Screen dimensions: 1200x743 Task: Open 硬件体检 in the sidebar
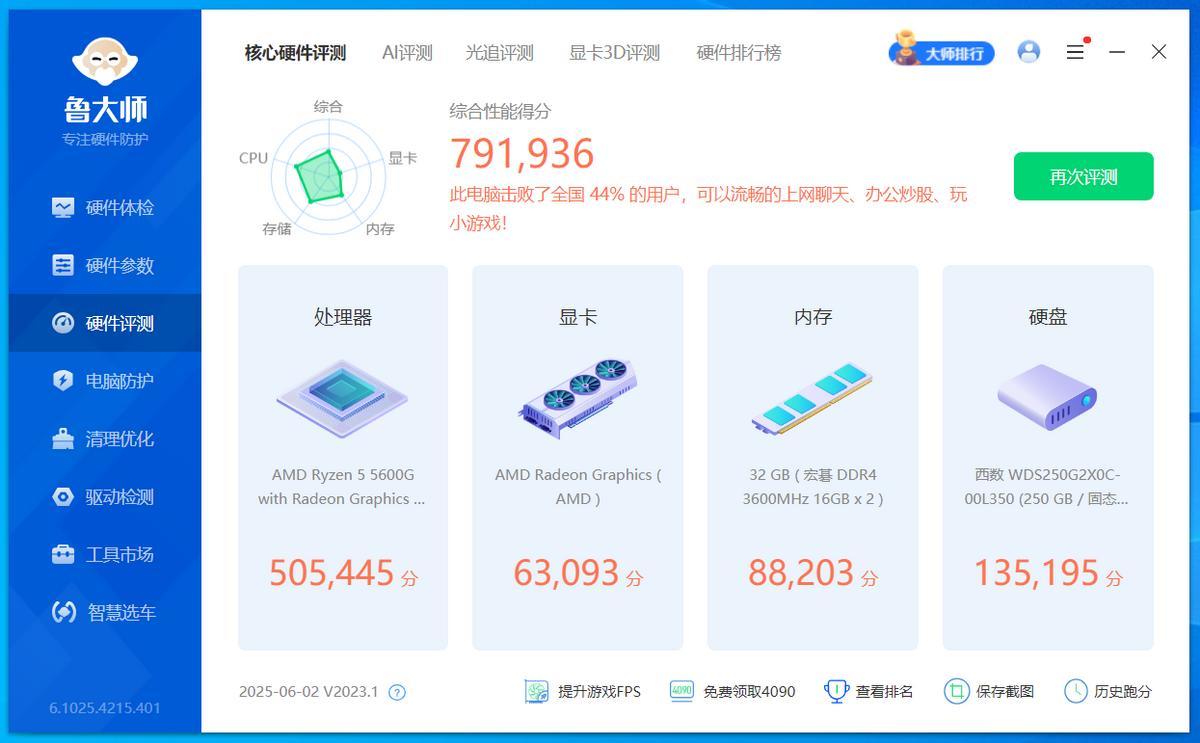(x=104, y=208)
